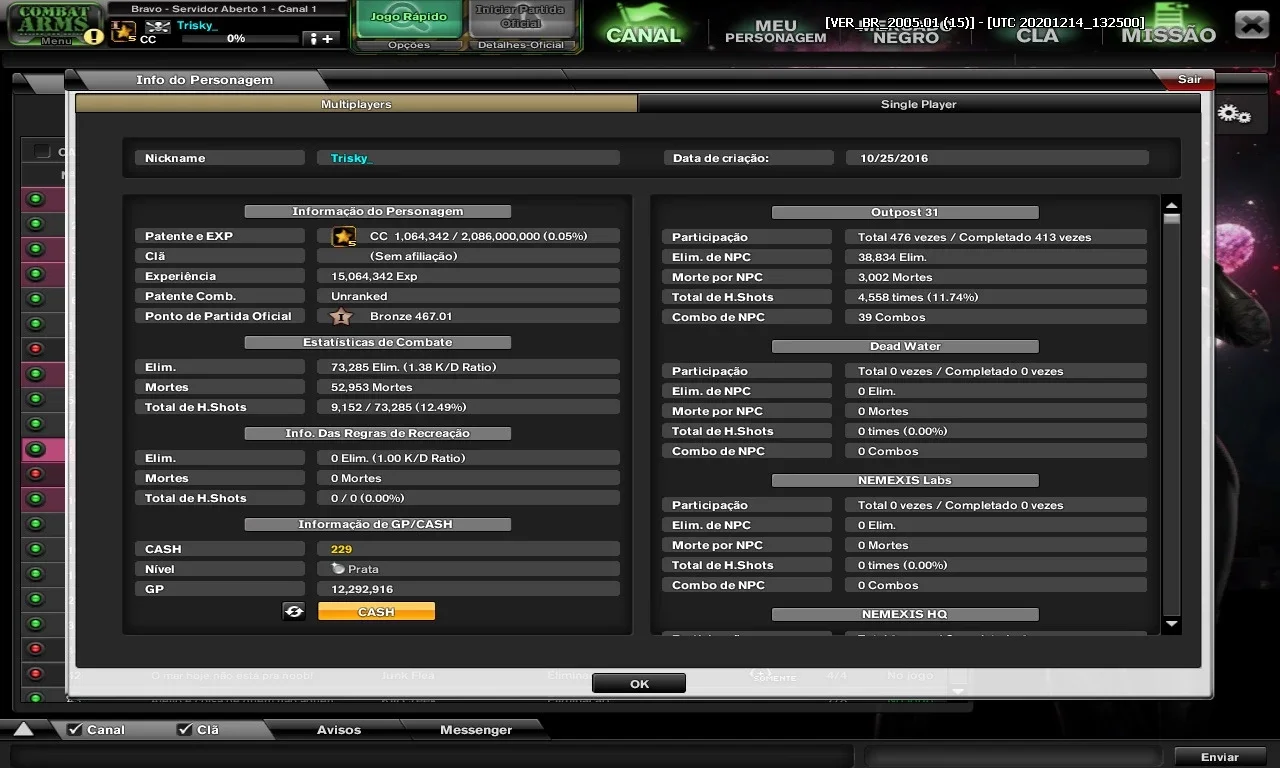The height and width of the screenshot is (768, 1280).
Task: Select the Multiplayers tab
Action: [x=356, y=104]
